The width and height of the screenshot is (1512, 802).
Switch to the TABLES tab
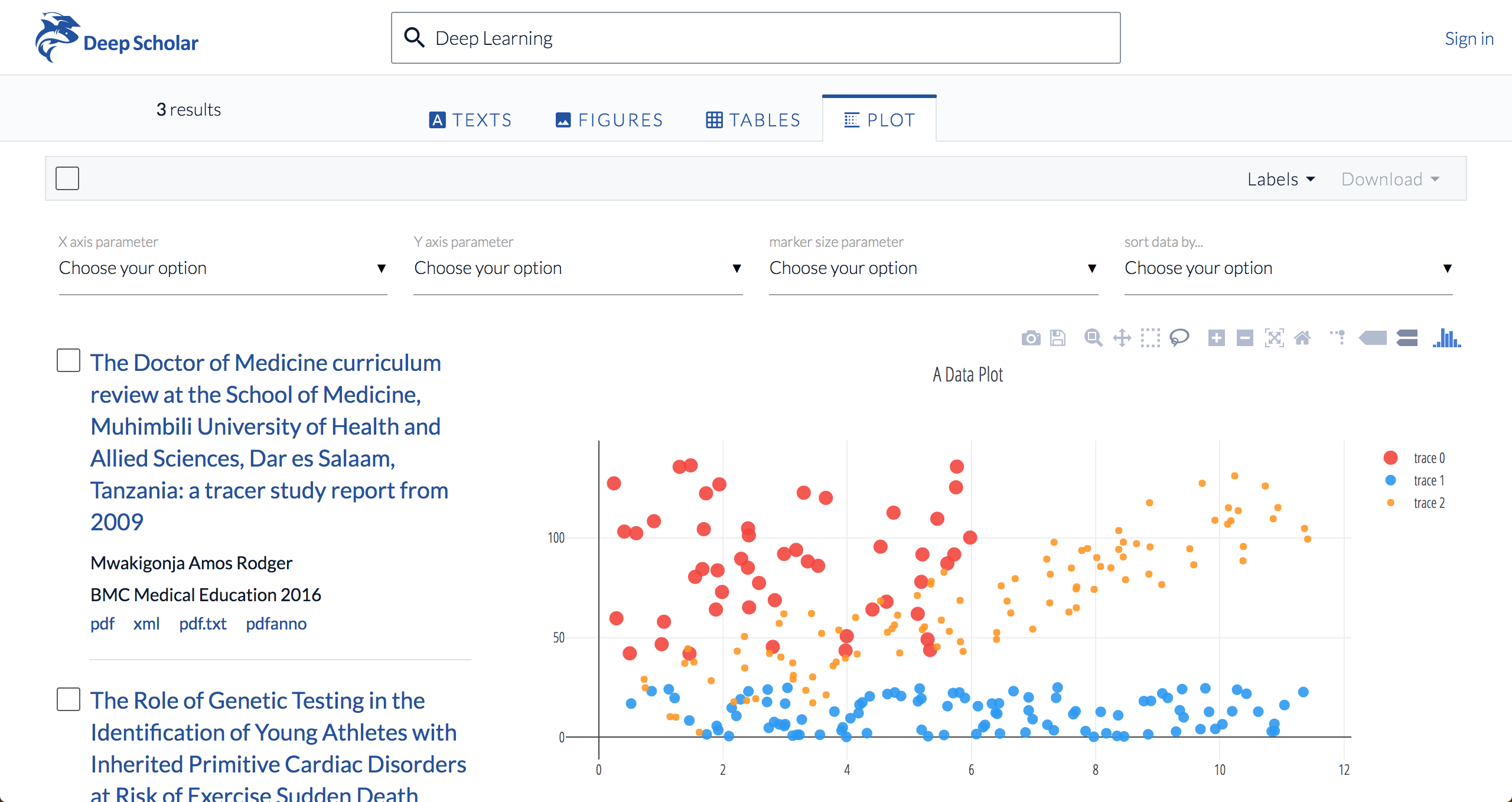[753, 120]
